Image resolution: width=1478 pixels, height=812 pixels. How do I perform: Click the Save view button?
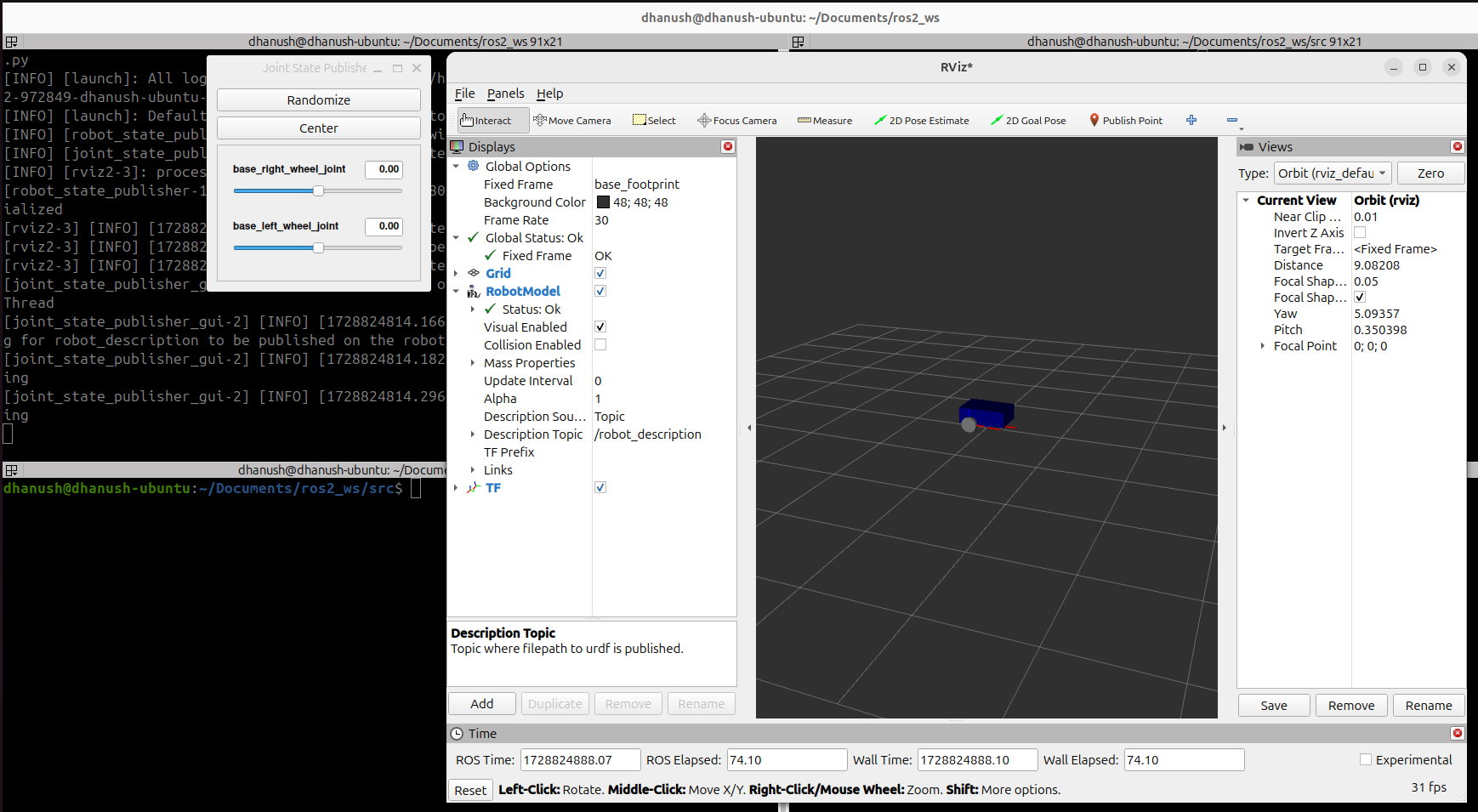(1274, 706)
